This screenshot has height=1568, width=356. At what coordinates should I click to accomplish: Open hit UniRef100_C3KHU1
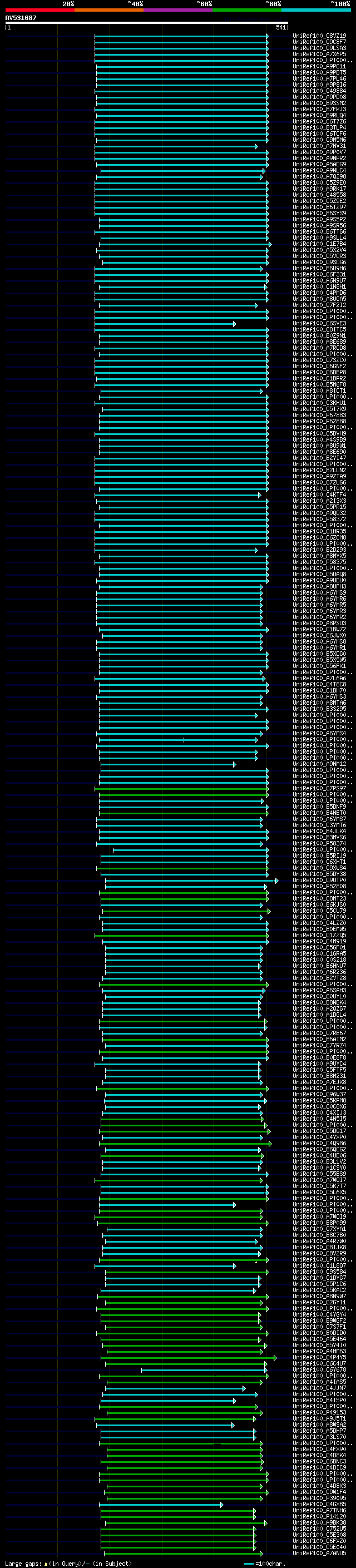pos(319,403)
